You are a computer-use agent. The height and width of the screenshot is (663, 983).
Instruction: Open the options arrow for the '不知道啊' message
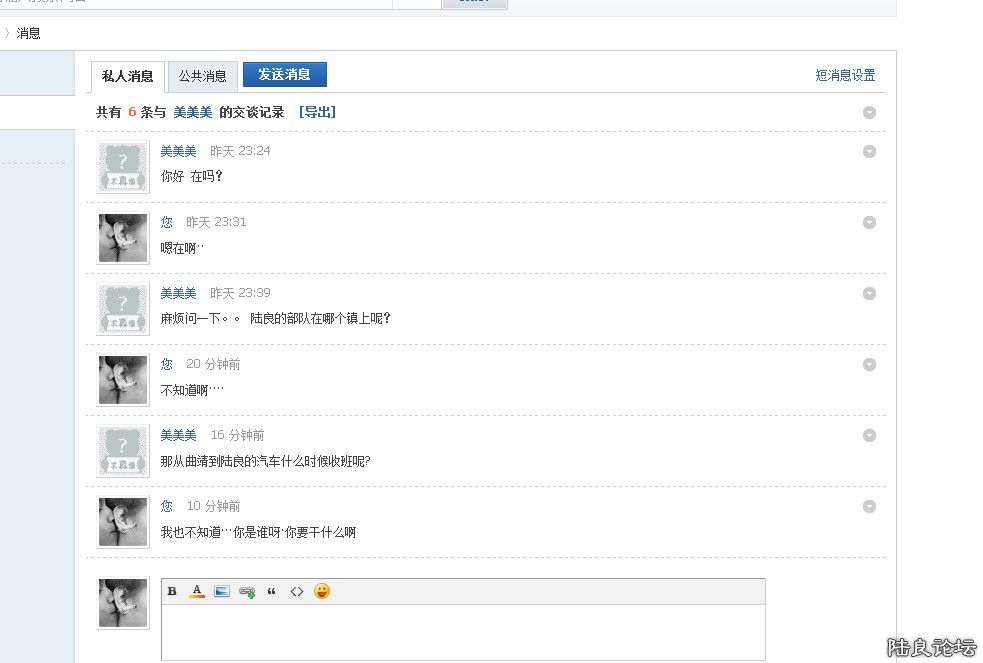tap(869, 364)
